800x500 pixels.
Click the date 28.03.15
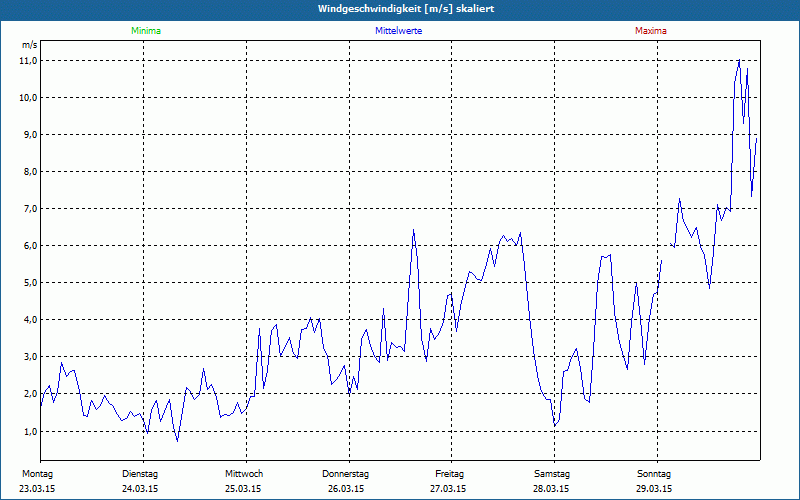(551, 489)
